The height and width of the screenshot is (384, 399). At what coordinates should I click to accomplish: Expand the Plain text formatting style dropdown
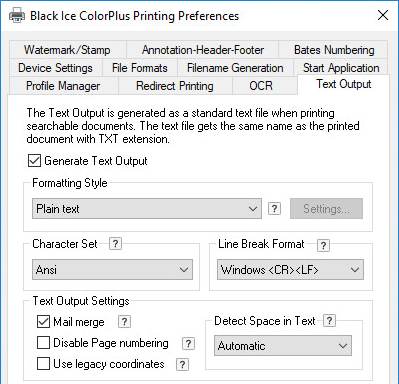tap(147, 209)
